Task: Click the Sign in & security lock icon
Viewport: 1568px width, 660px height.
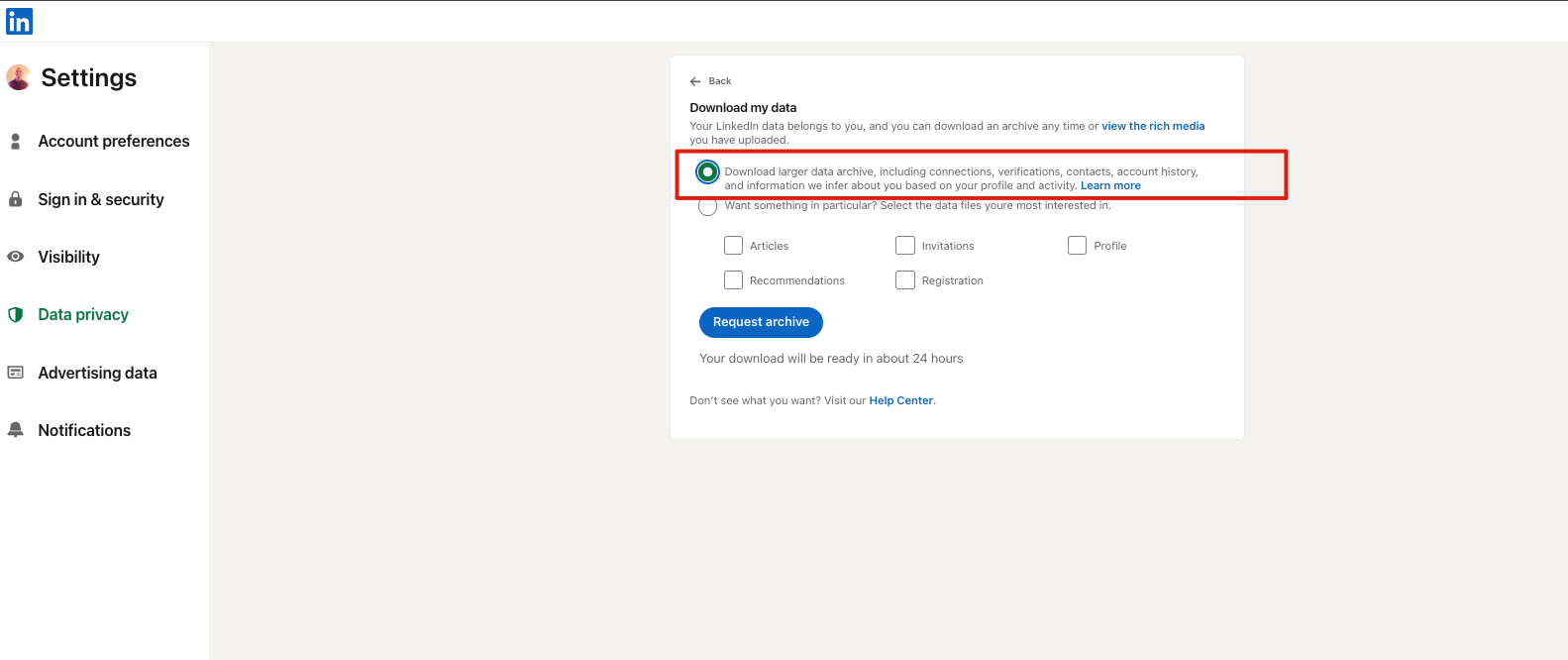Action: tap(15, 199)
